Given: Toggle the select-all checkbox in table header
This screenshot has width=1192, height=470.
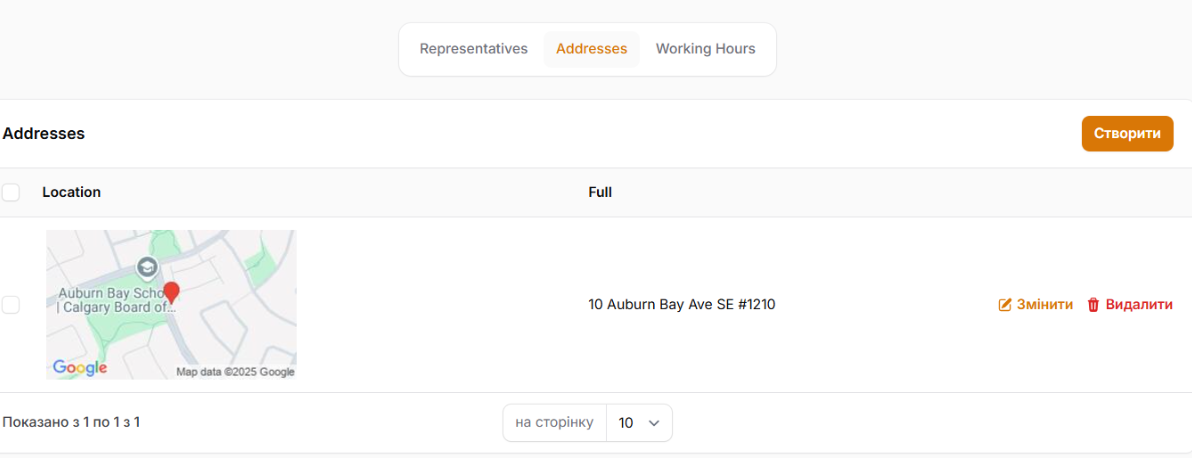Looking at the screenshot, I should (11, 192).
